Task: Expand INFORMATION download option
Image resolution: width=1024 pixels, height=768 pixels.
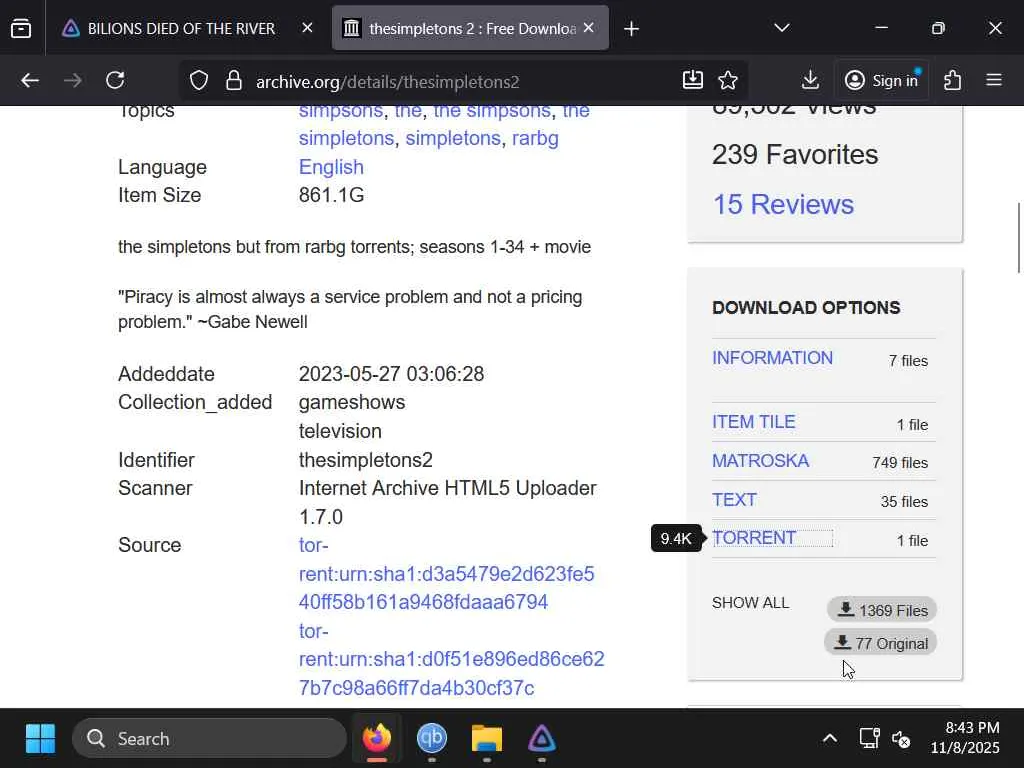Action: click(x=772, y=358)
